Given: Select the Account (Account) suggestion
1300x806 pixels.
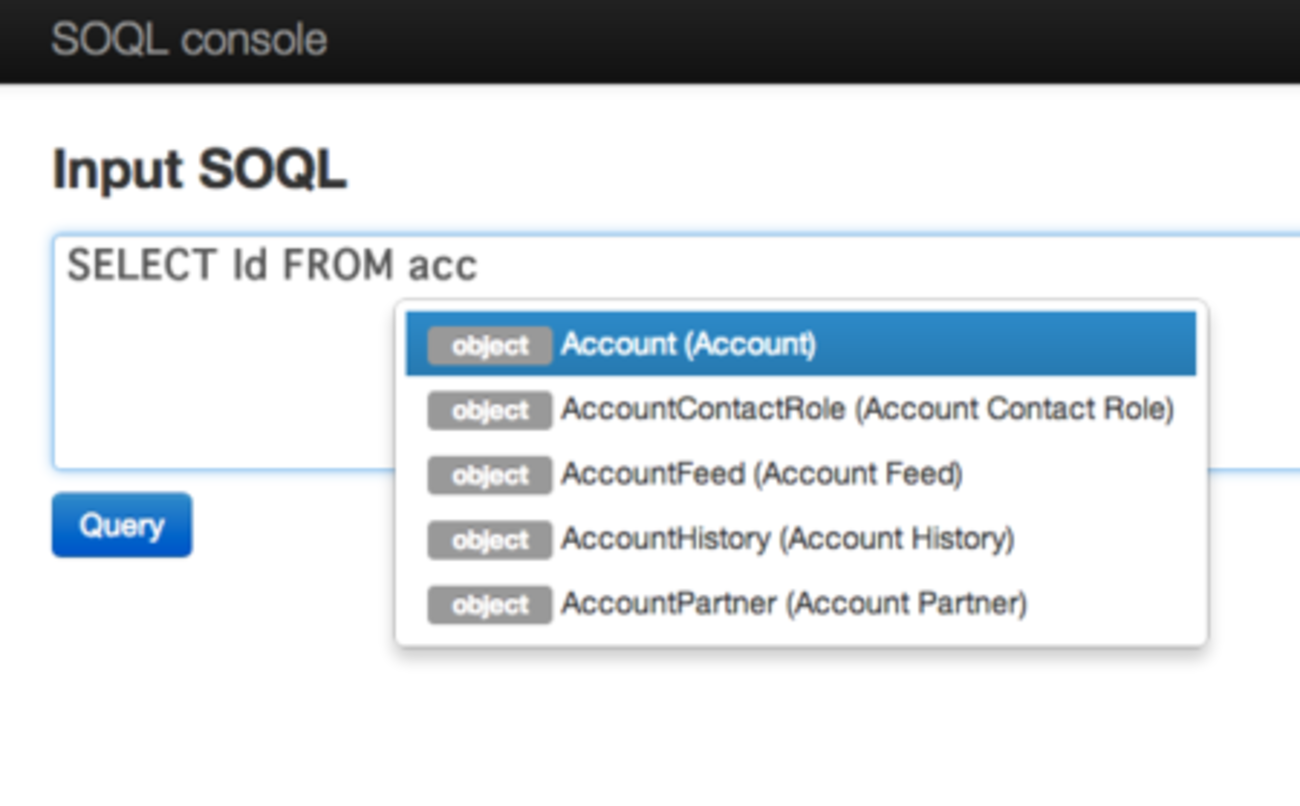Looking at the screenshot, I should [688, 344].
